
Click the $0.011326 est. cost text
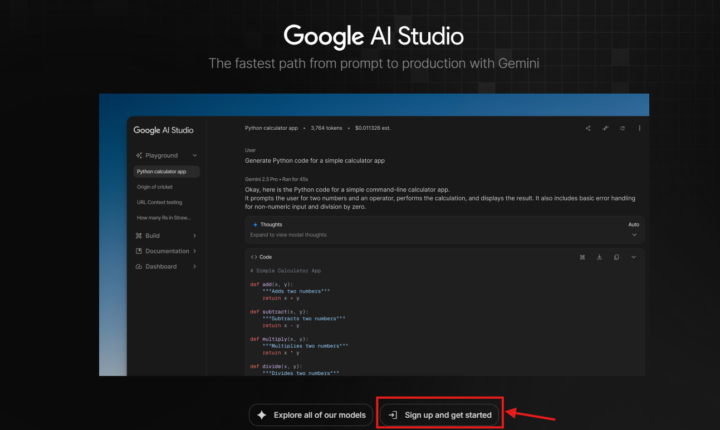click(x=373, y=128)
